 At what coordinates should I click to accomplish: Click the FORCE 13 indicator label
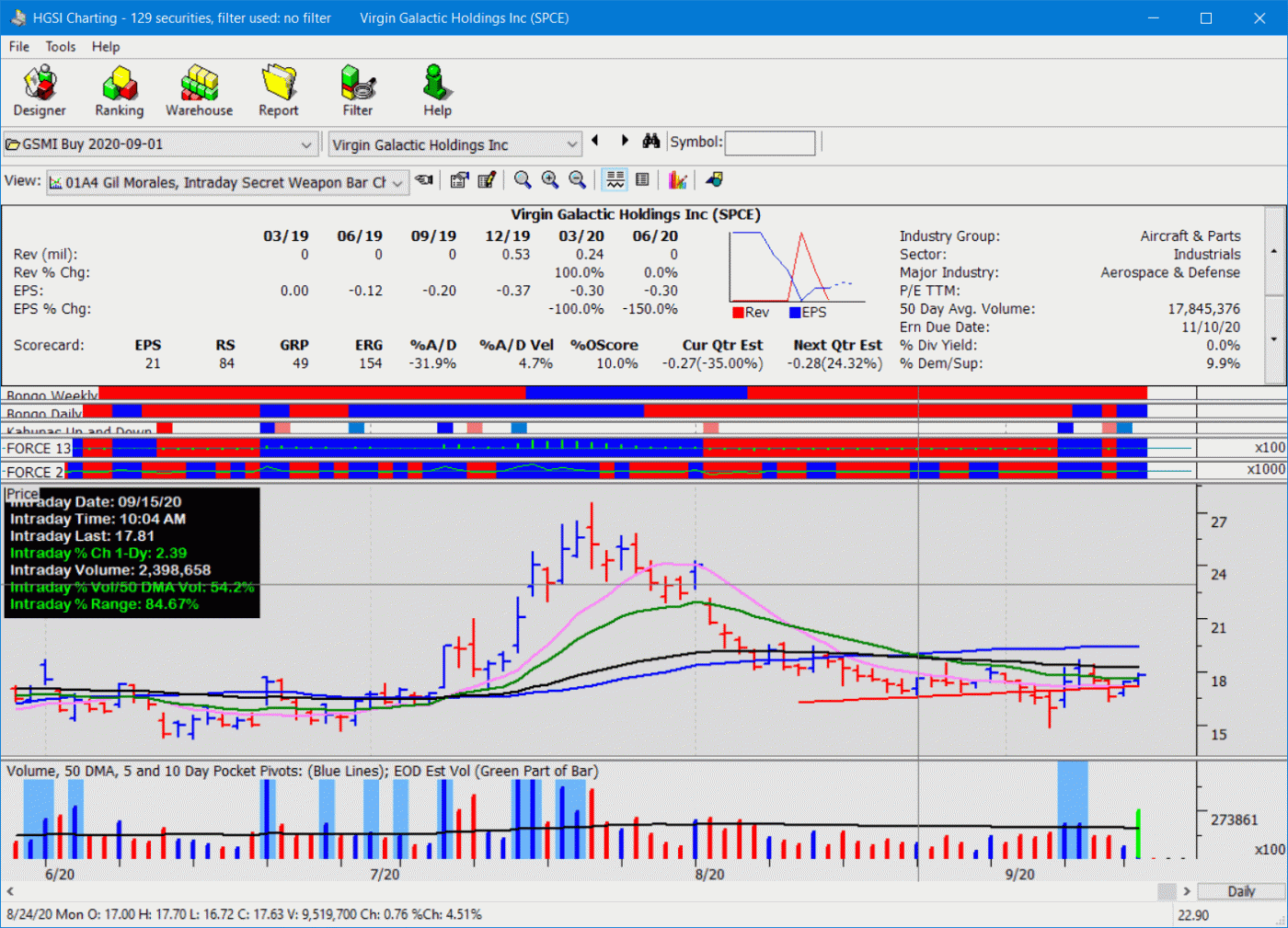(39, 448)
